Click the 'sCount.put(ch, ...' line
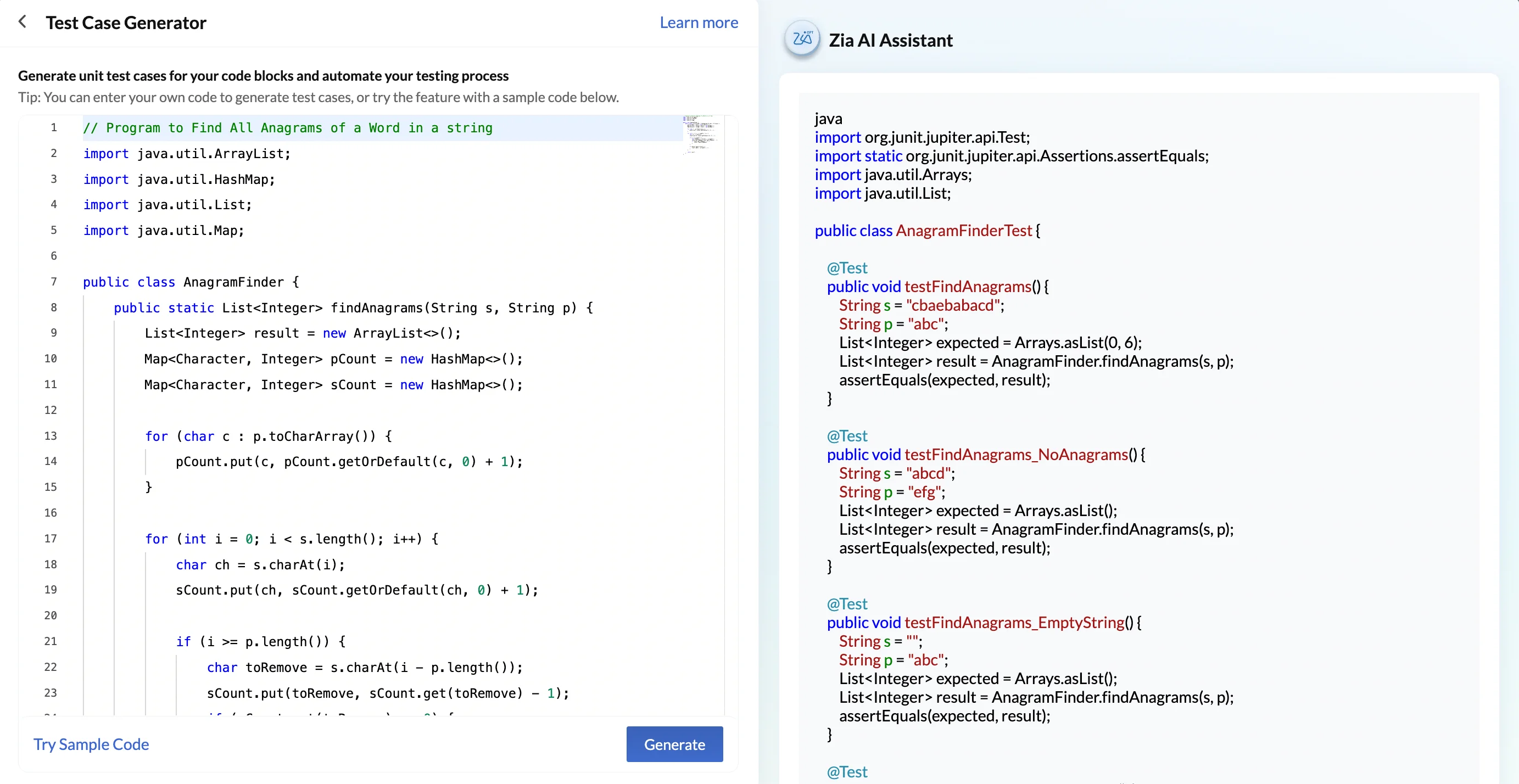1519x784 pixels. (357, 590)
